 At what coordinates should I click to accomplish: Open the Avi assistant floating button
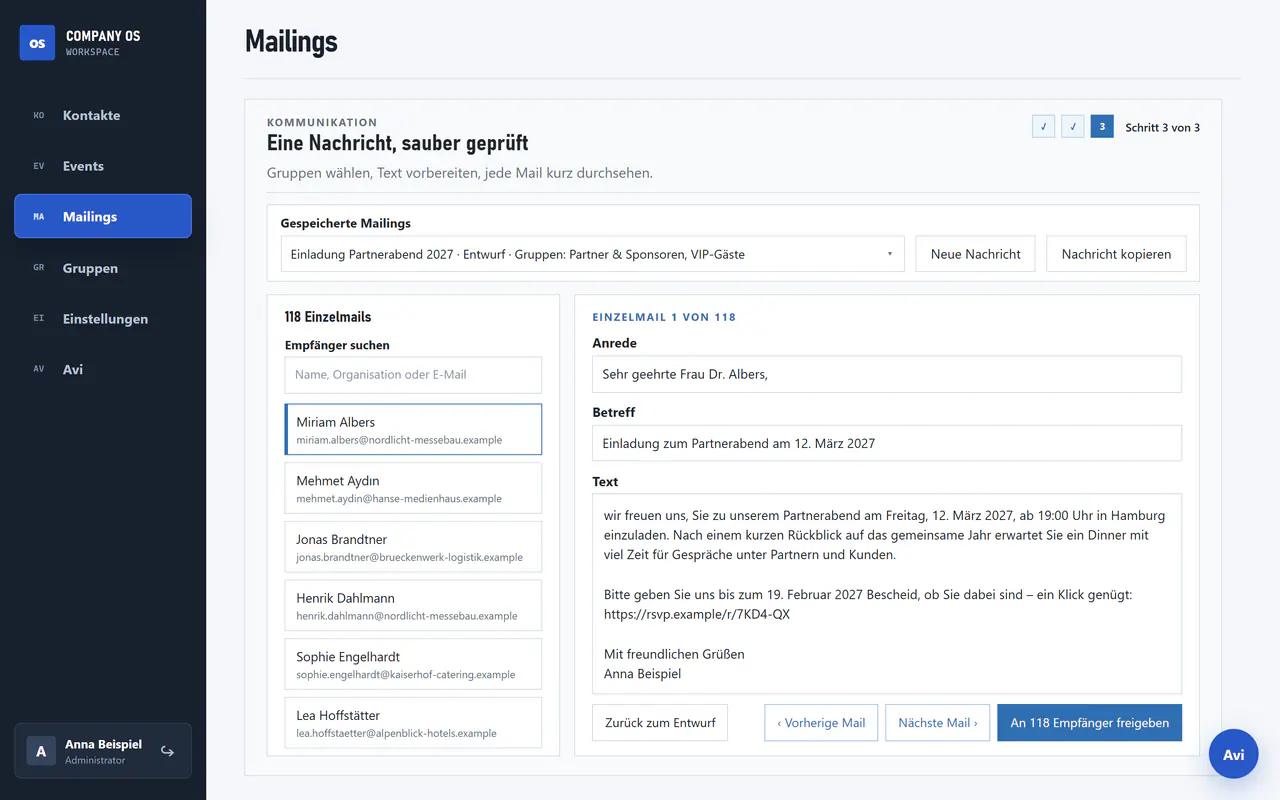[1234, 755]
